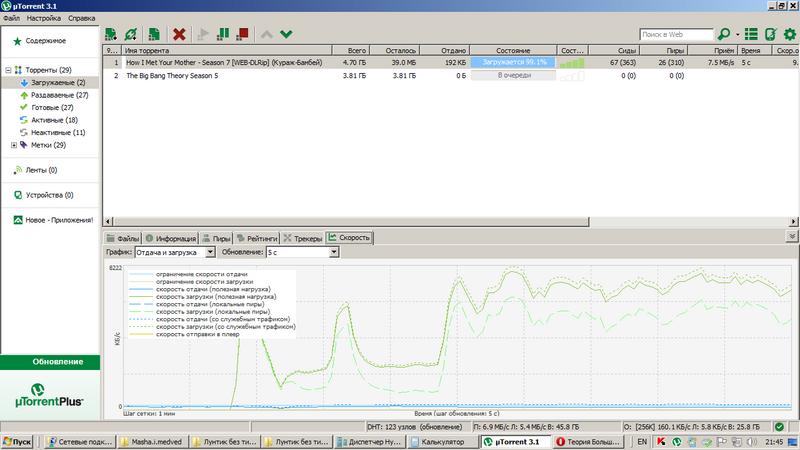The height and width of the screenshot is (450, 800).
Task: Click the Add Torrent toolbar icon
Action: 111,34
